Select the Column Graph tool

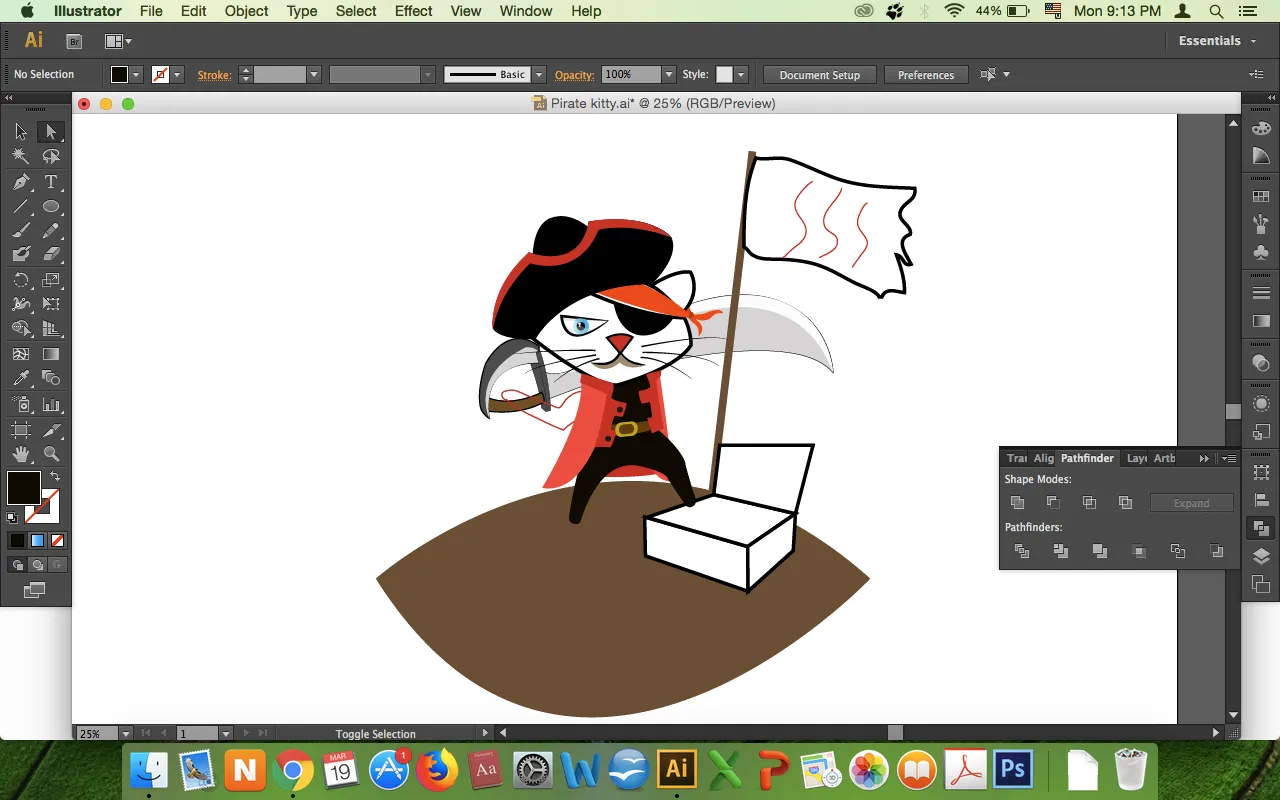[x=51, y=405]
